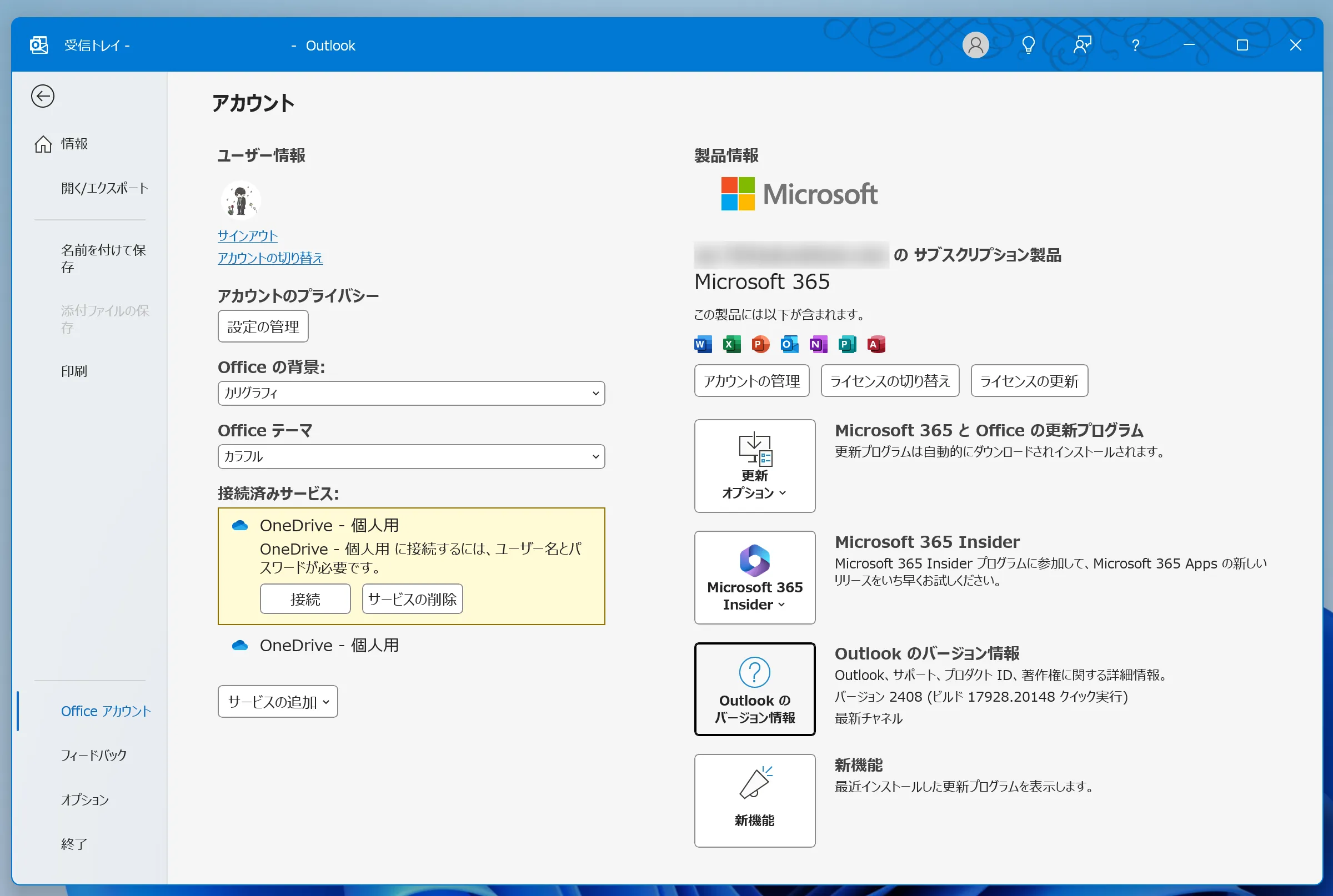Click Outlook のバージョン情報 button
This screenshot has width=1333, height=896.
(x=754, y=689)
